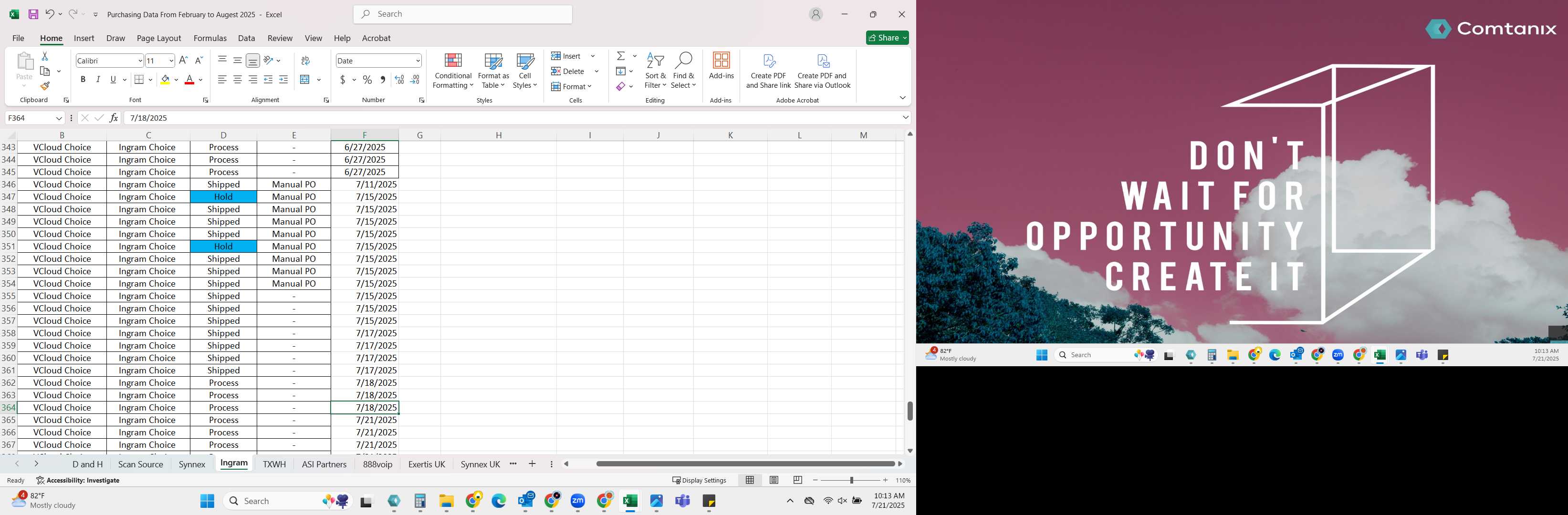The image size is (1568, 515).
Task: Switch to the TXWH sheet tab
Action: (x=274, y=464)
